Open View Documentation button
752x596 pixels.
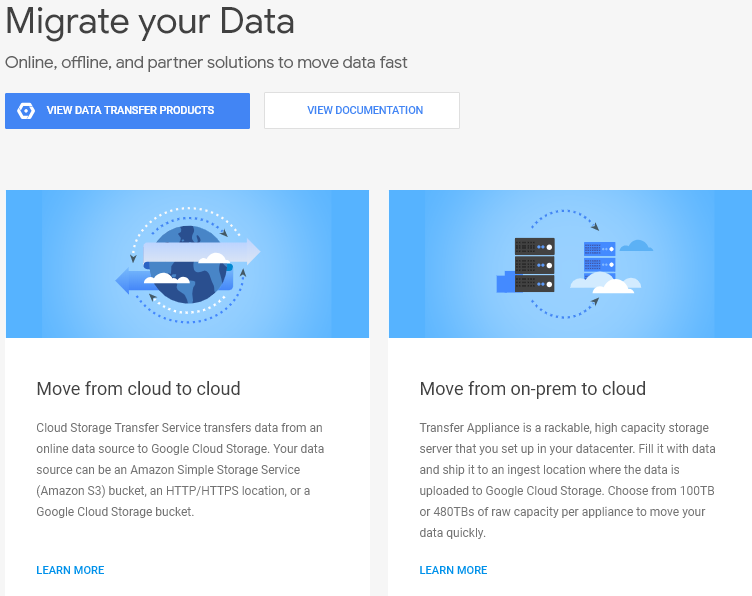(362, 110)
